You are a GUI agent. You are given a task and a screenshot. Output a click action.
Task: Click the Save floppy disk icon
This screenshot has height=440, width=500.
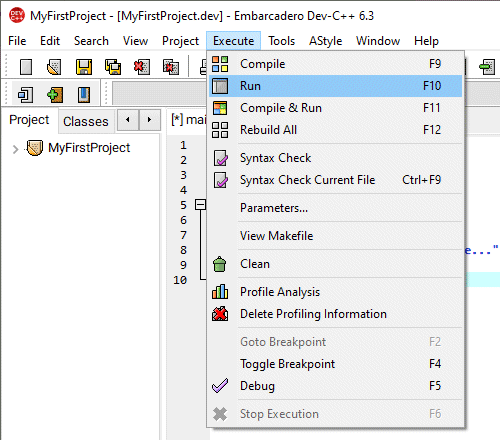click(84, 67)
